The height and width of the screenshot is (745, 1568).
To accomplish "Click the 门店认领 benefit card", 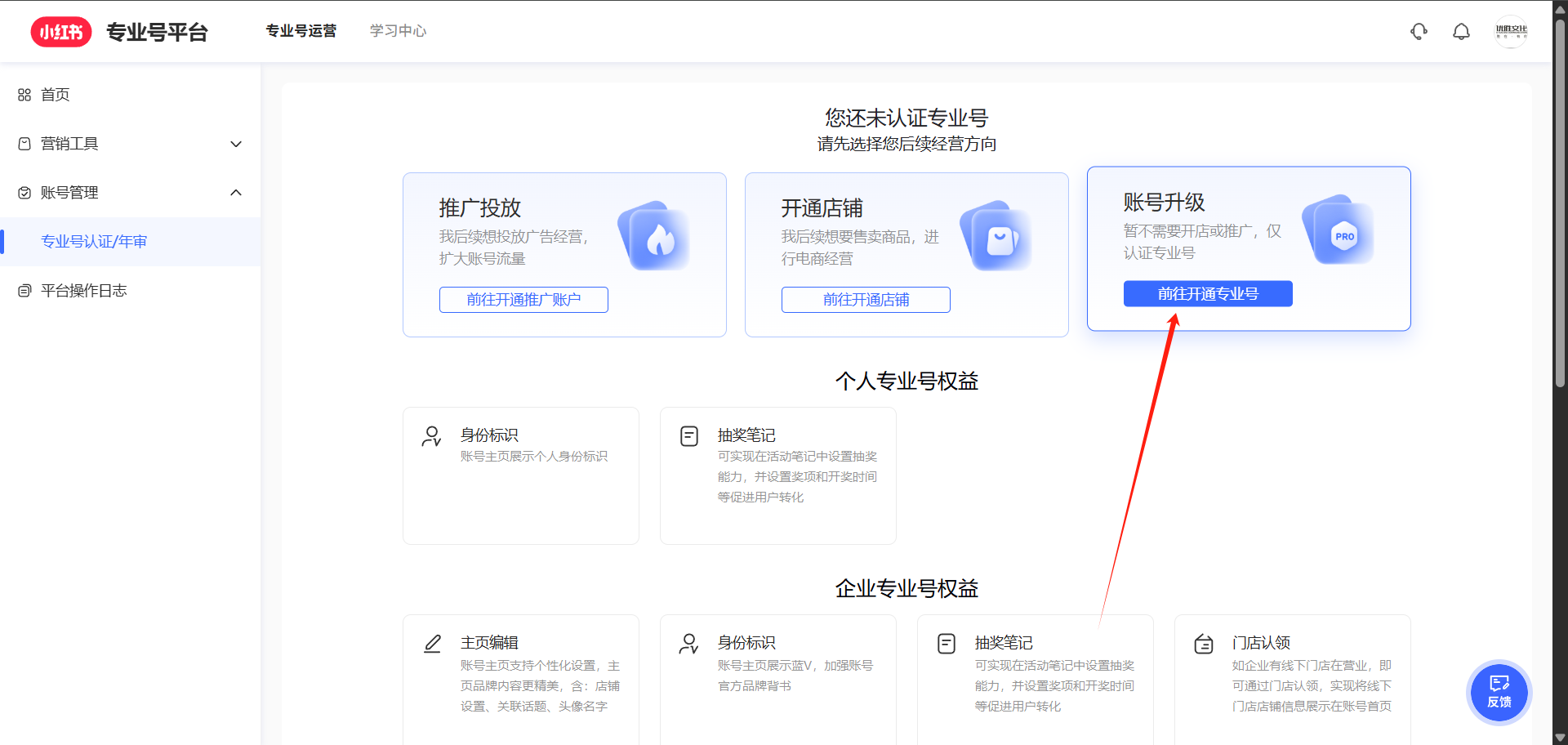I will (x=1292, y=678).
